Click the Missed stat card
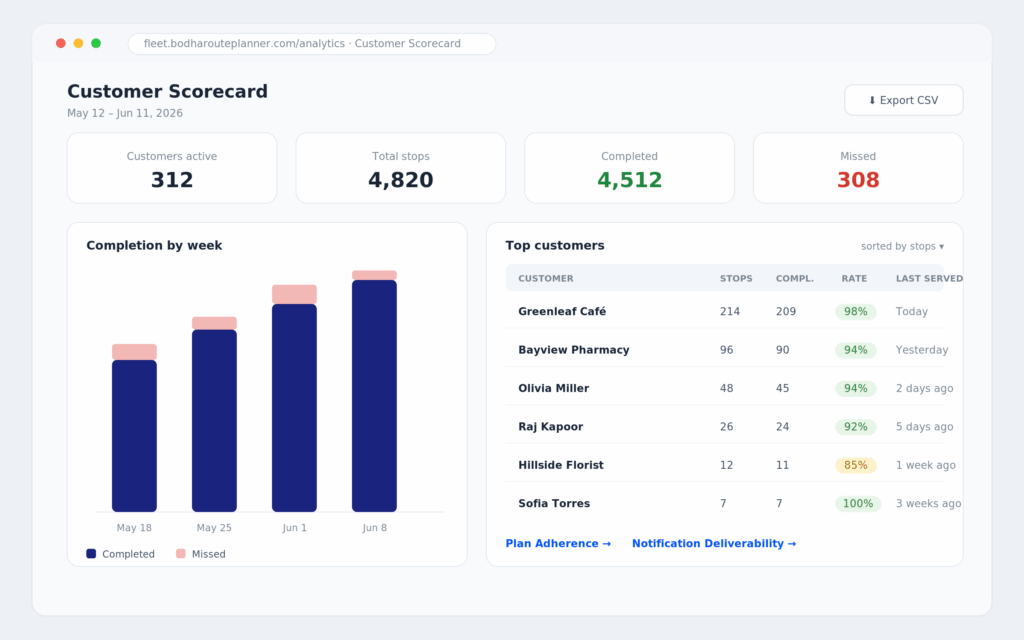 [x=858, y=168]
